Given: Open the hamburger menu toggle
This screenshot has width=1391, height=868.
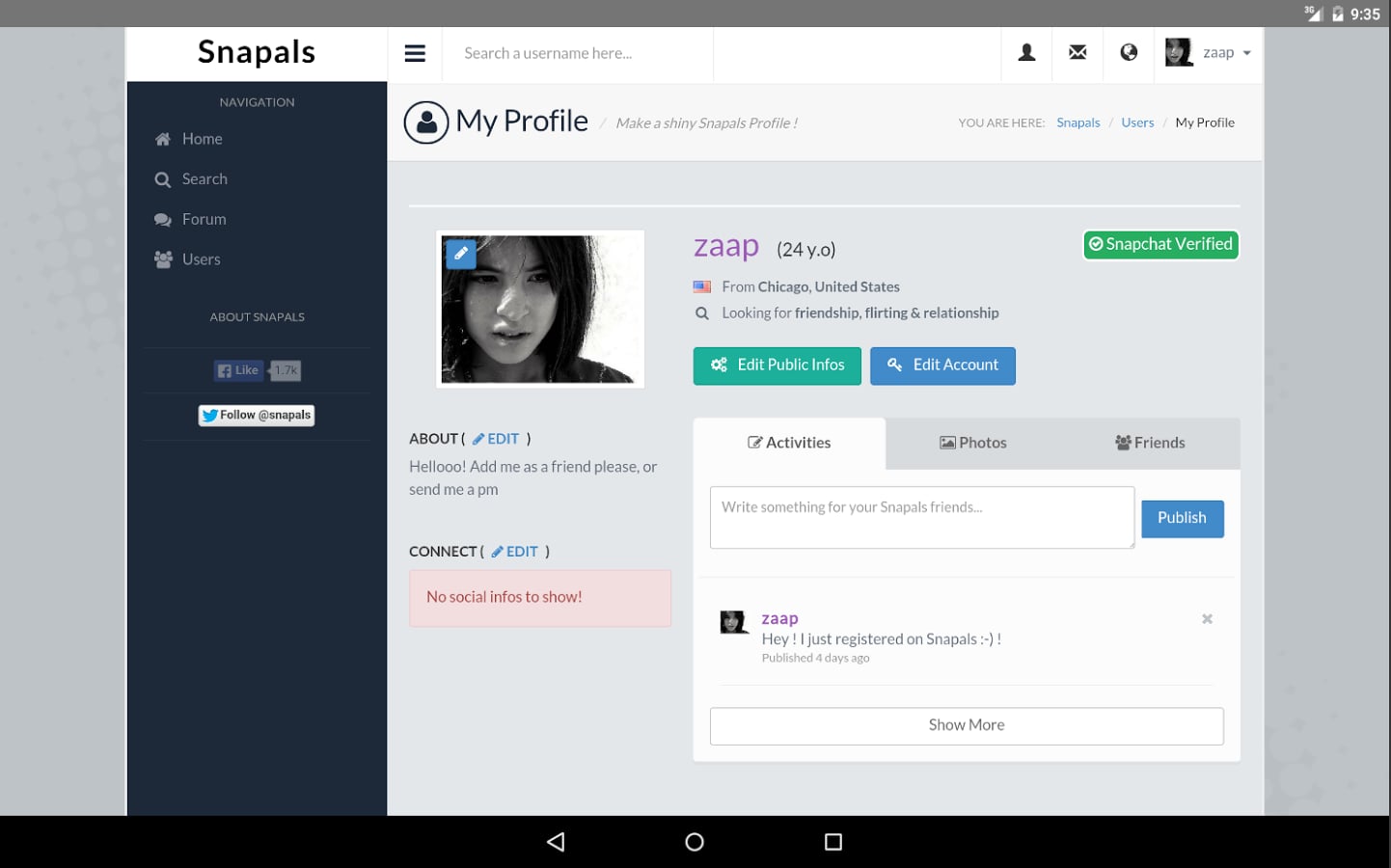Looking at the screenshot, I should pyautogui.click(x=415, y=53).
